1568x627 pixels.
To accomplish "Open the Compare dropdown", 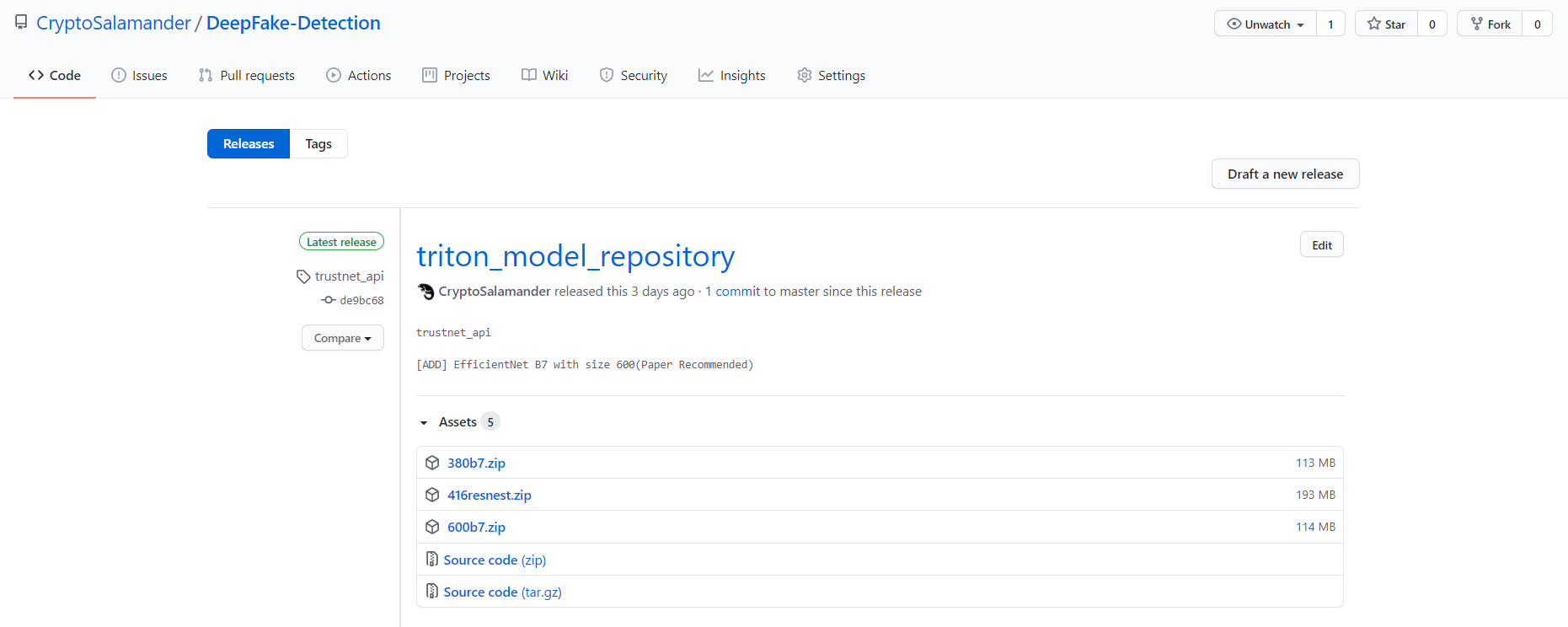I will coord(343,338).
